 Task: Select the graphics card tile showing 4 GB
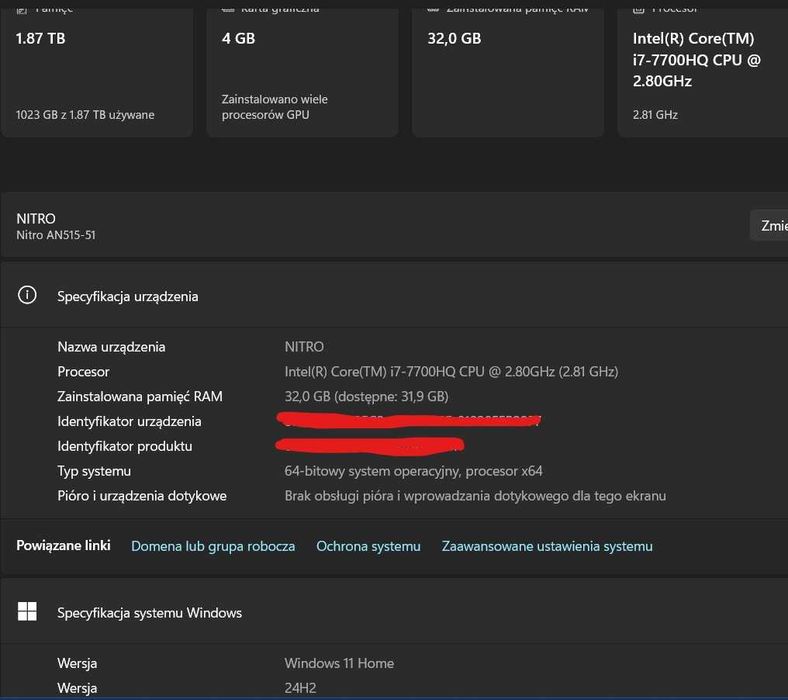pyautogui.click(x=303, y=70)
